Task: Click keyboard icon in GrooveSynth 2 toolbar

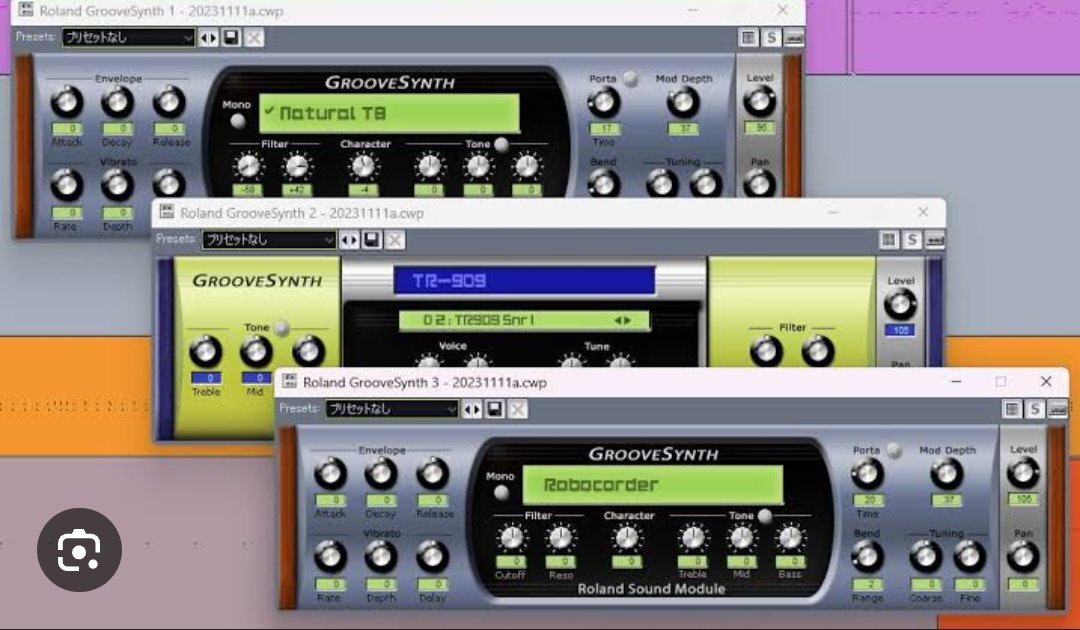Action: 935,240
